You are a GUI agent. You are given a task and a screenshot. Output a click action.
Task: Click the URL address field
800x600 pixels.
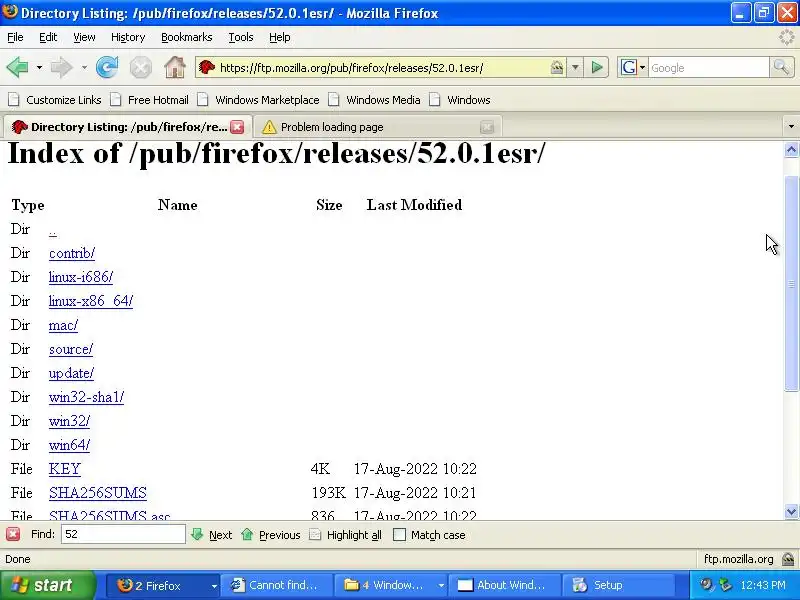coord(383,67)
